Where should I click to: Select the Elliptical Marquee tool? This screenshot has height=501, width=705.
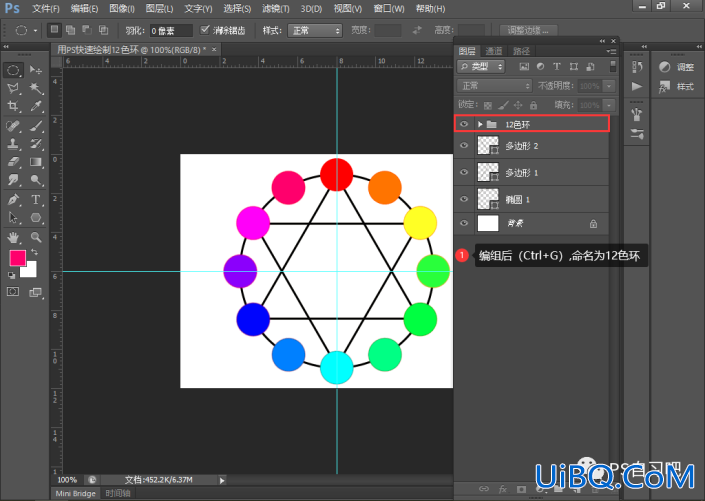click(x=13, y=70)
